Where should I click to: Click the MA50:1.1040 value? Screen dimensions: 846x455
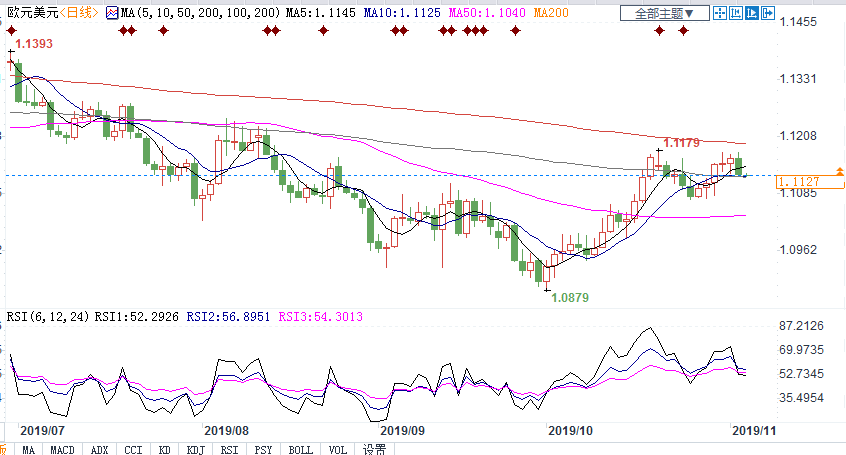[487, 13]
